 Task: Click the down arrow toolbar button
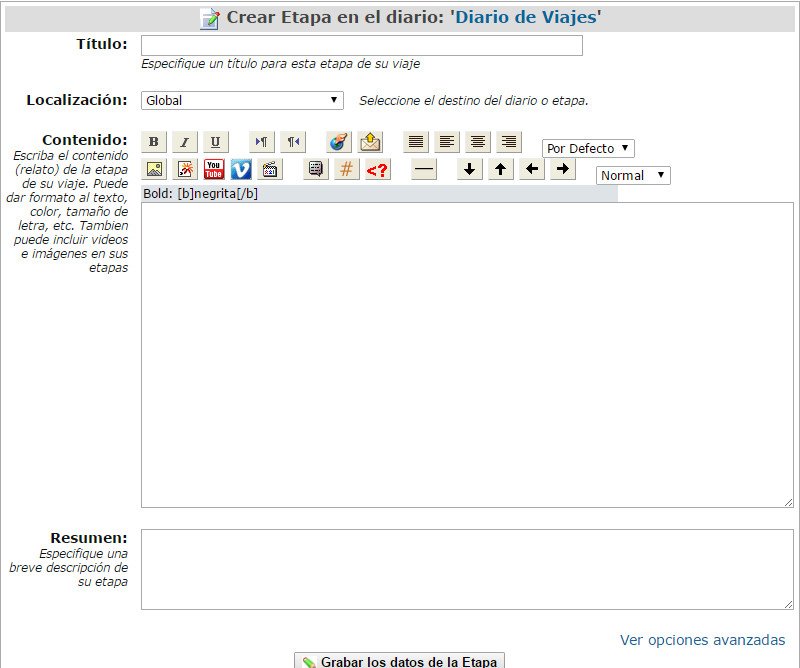coord(470,169)
